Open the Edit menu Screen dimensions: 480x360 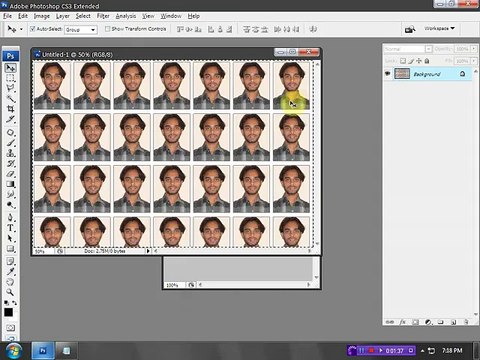[x=23, y=16]
